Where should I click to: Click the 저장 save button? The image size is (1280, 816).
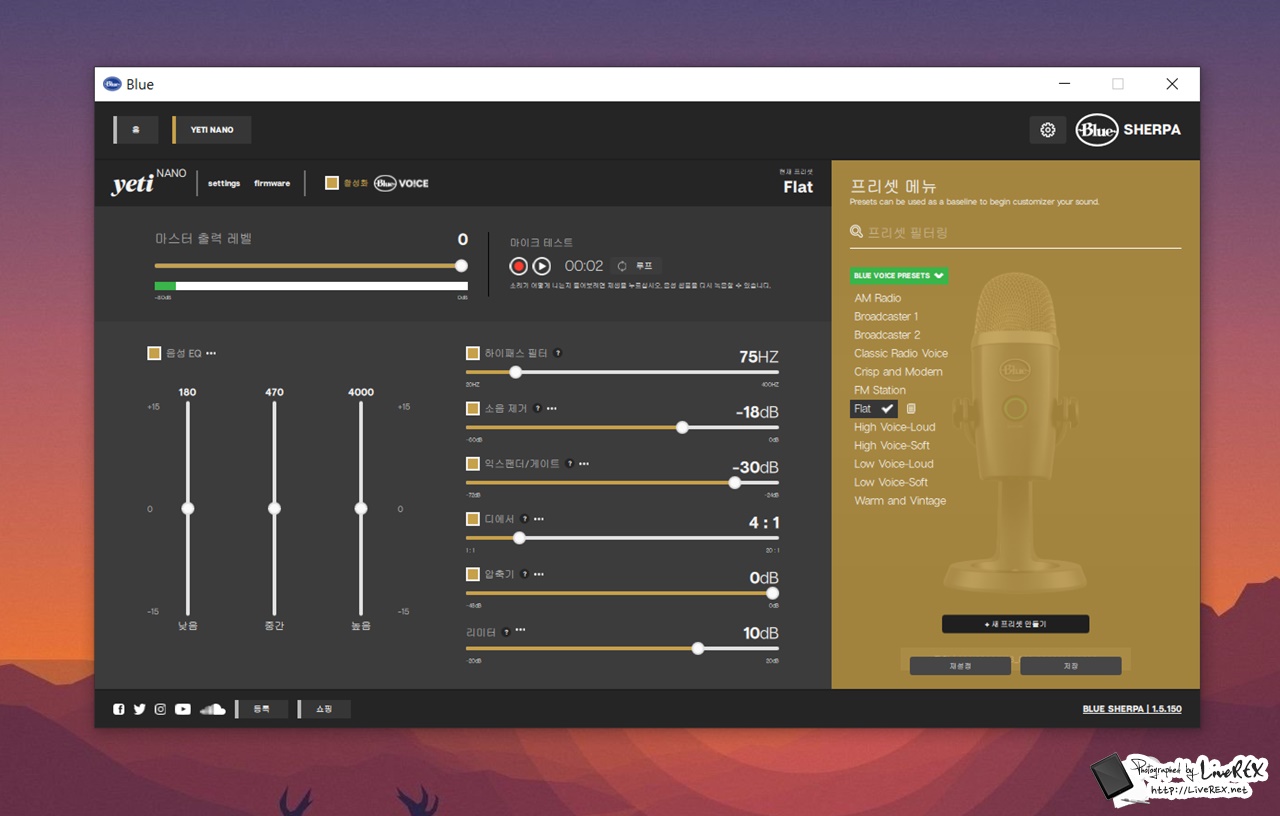pos(1071,666)
